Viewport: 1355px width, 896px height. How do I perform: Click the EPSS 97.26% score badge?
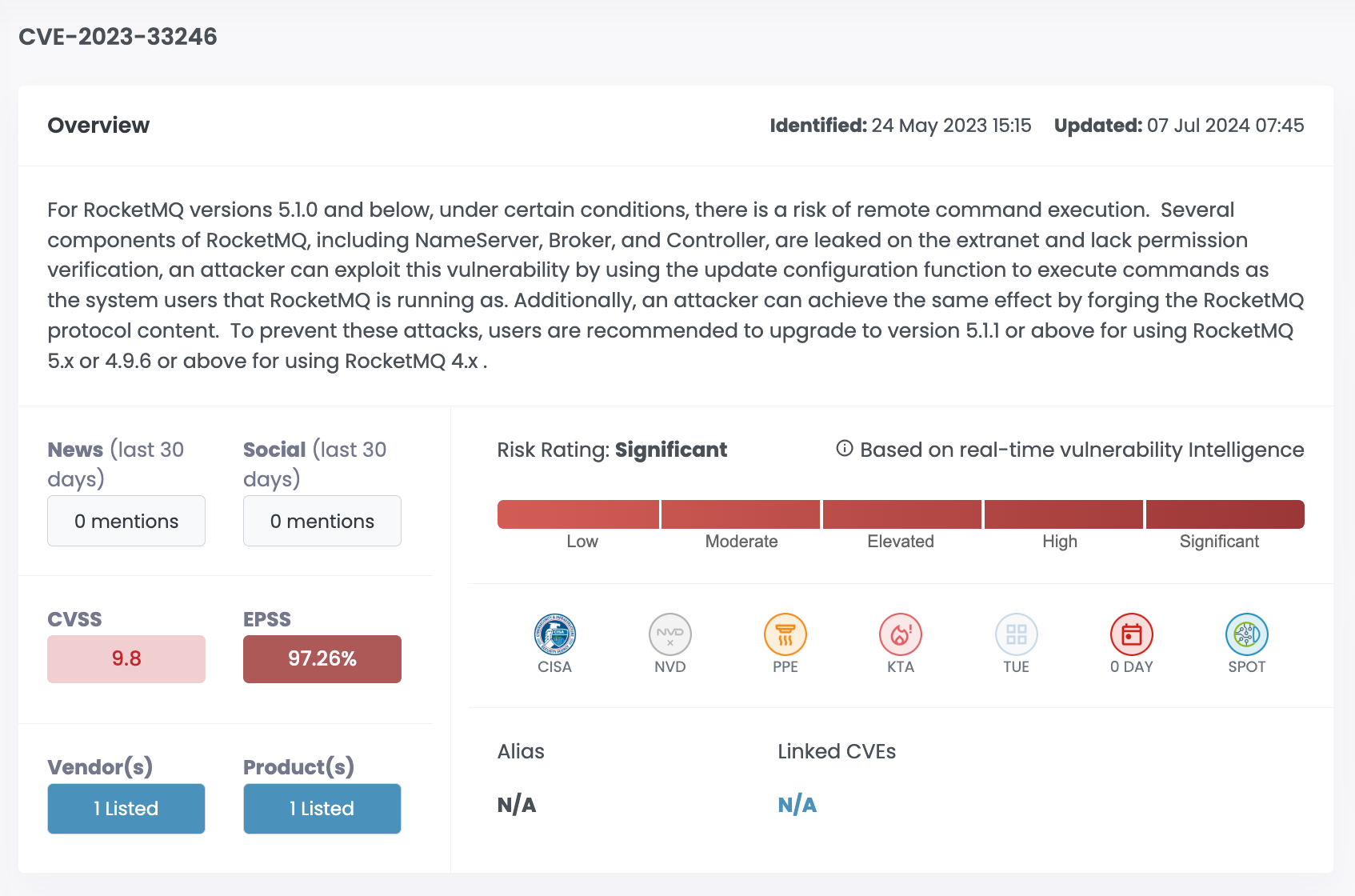point(322,659)
